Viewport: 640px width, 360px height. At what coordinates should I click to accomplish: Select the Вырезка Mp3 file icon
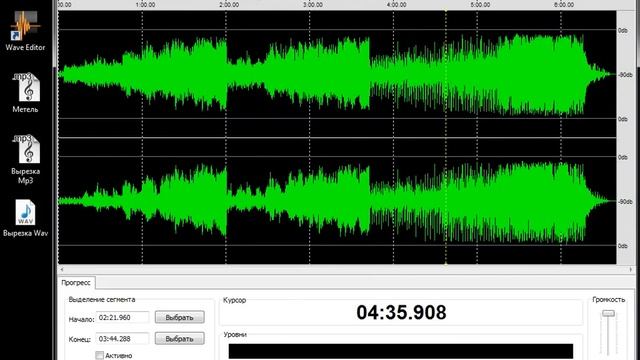click(26, 159)
